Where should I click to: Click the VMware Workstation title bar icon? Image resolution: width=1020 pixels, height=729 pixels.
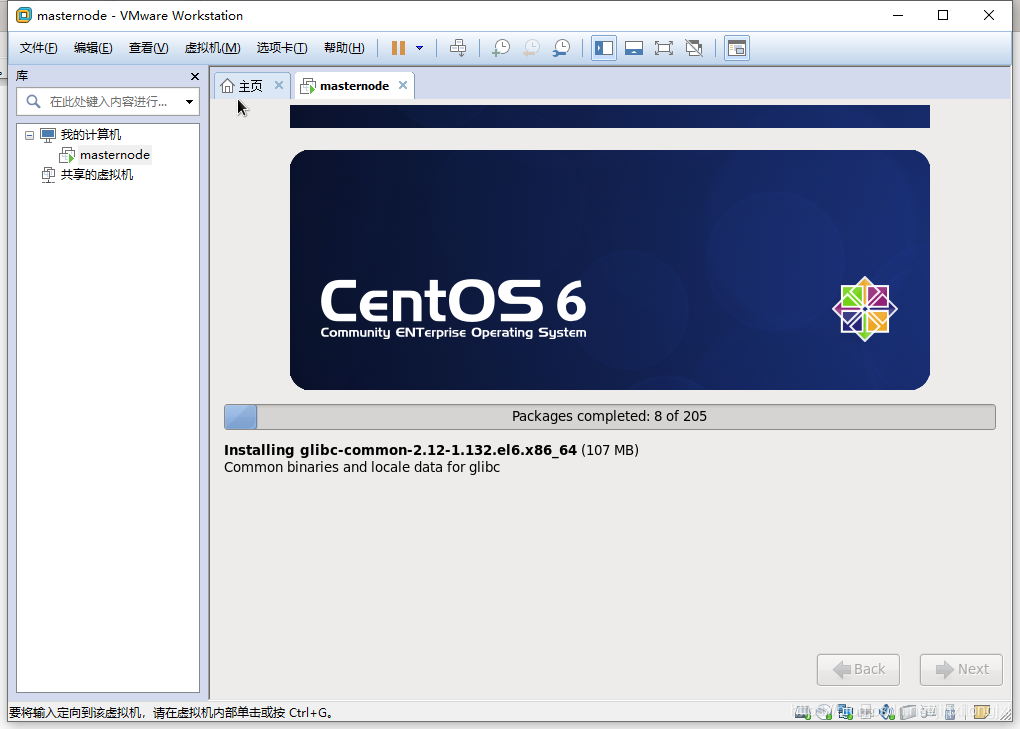click(23, 15)
